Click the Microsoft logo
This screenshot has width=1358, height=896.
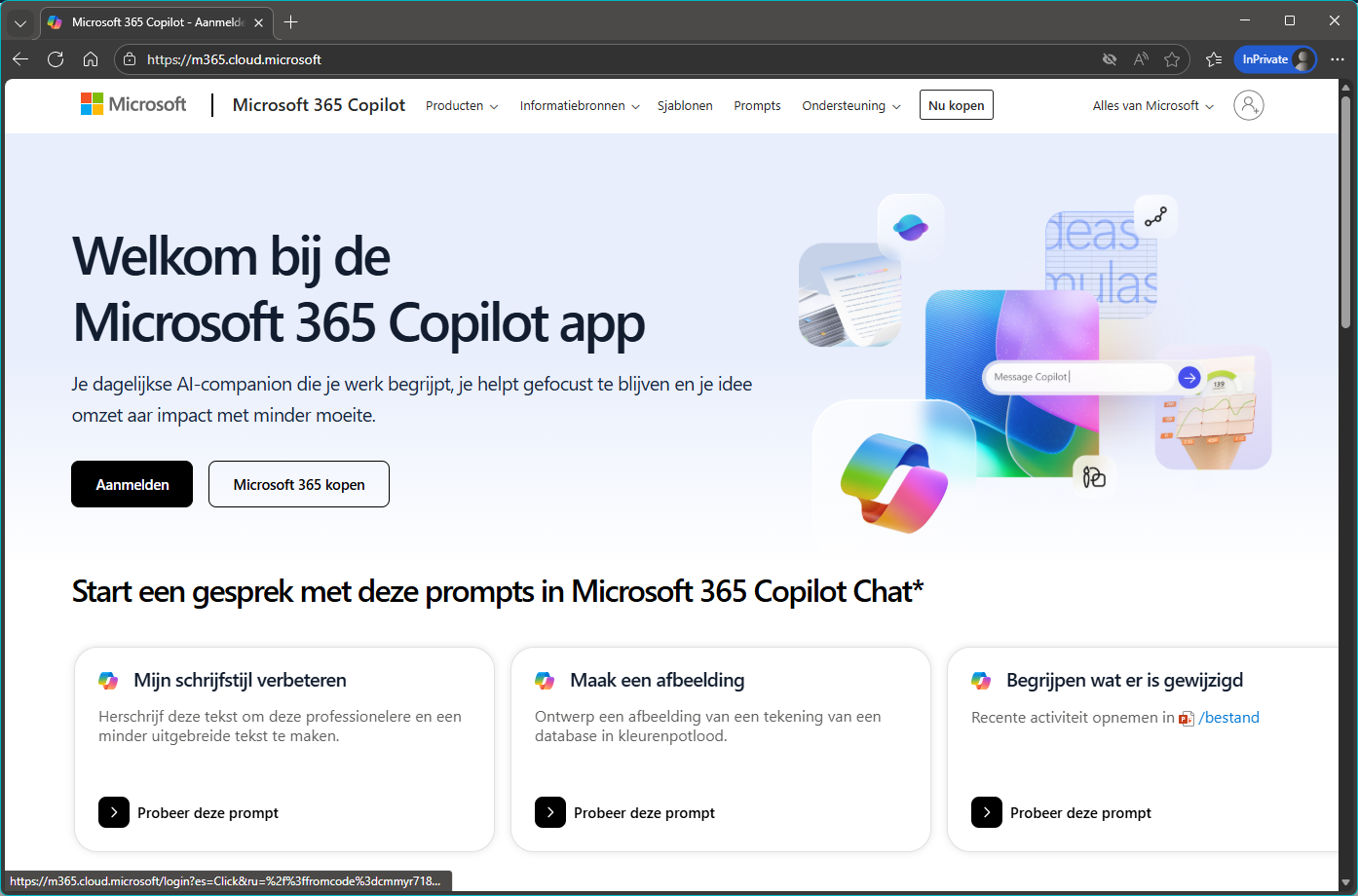133,104
